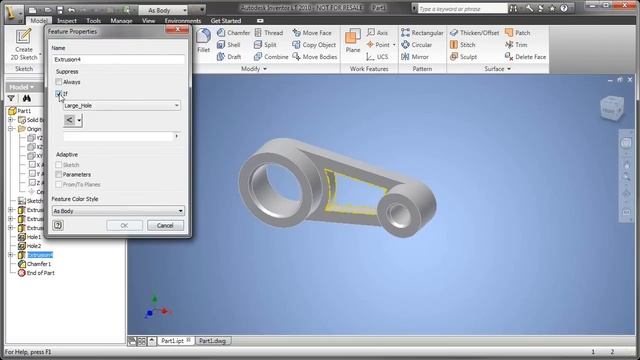The width and height of the screenshot is (640, 360).
Task: Open the Feature Color Style As Body dropdown
Action: (x=118, y=211)
